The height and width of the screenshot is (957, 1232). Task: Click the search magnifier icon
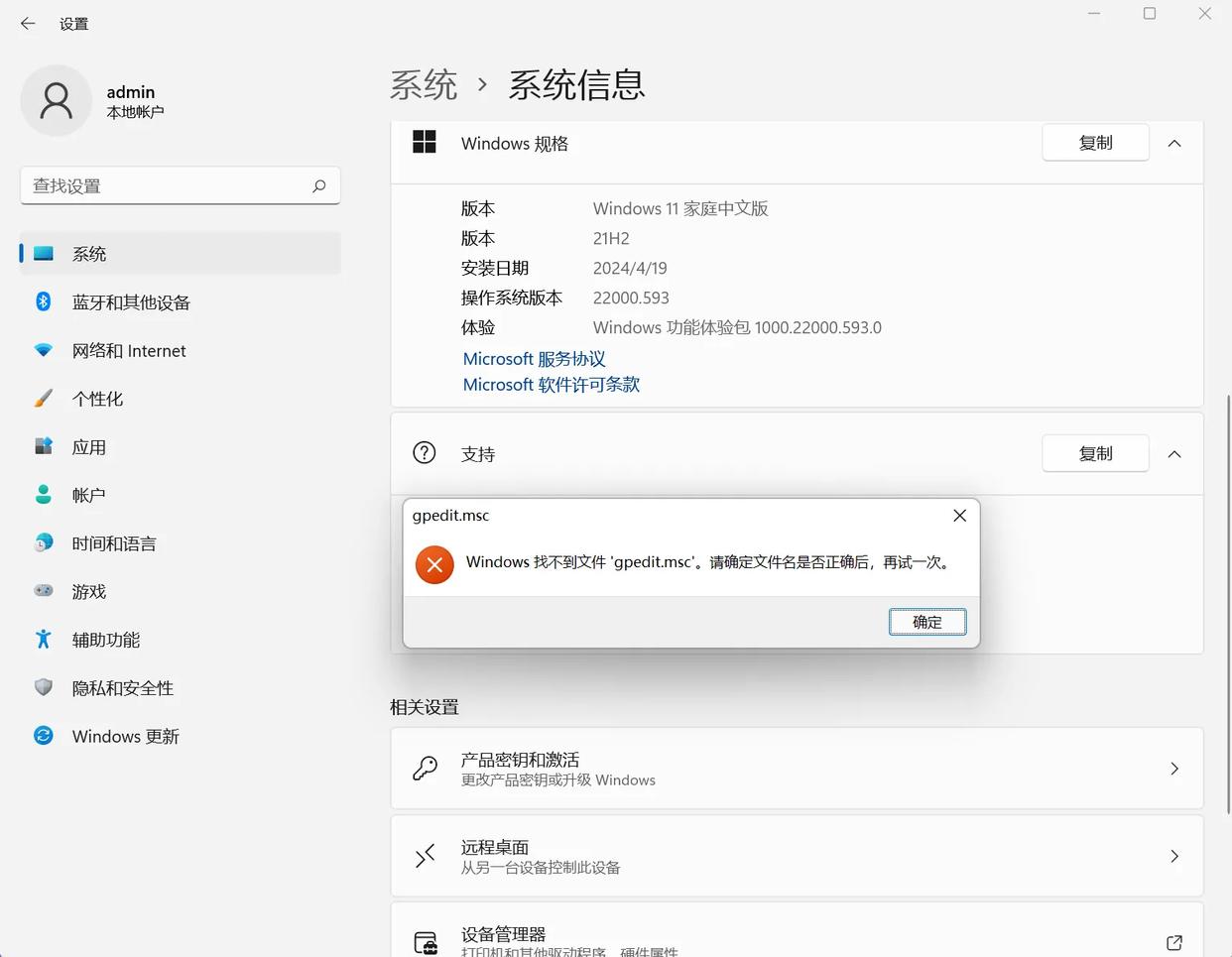[318, 185]
